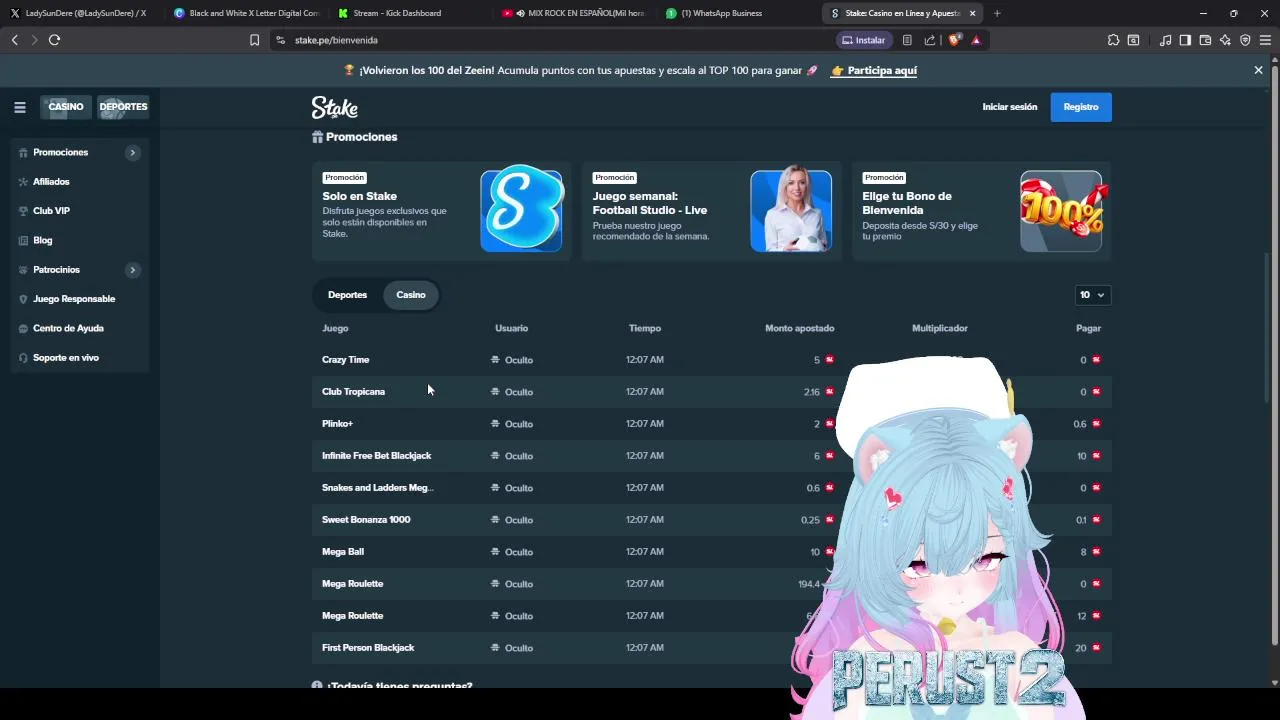Expand the Promociones sidebar submenu
The width and height of the screenshot is (1280, 720).
click(x=132, y=153)
